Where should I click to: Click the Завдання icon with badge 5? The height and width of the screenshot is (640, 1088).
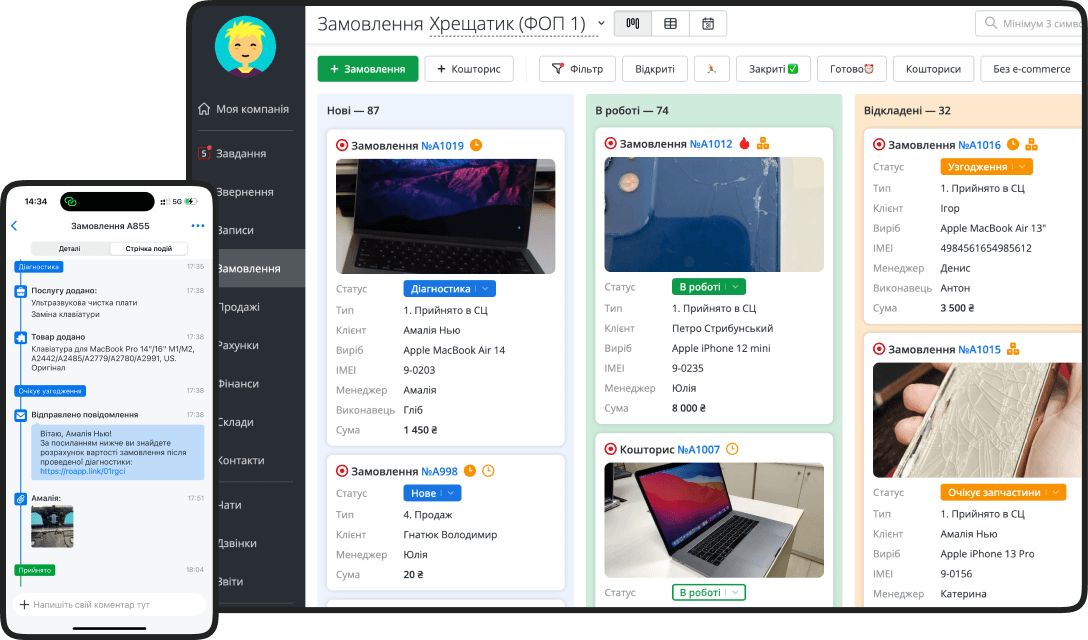[x=204, y=153]
